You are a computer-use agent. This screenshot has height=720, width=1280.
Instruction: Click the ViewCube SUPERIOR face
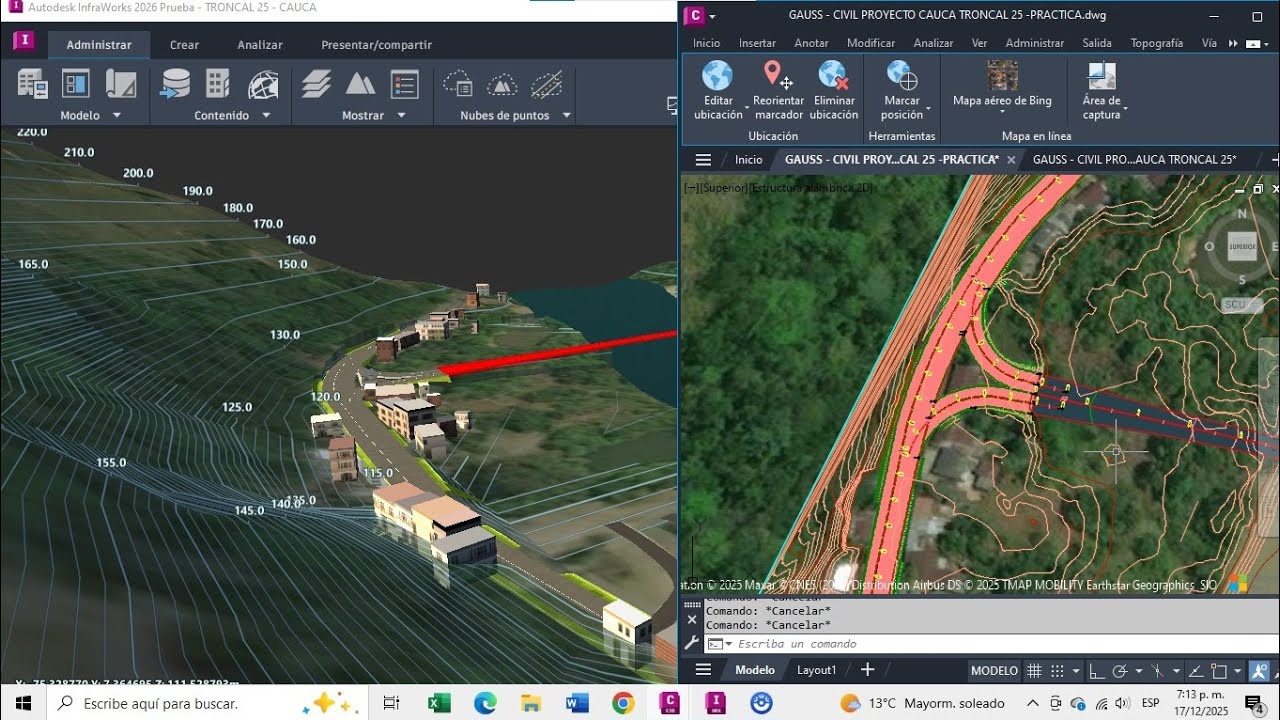(x=1242, y=246)
